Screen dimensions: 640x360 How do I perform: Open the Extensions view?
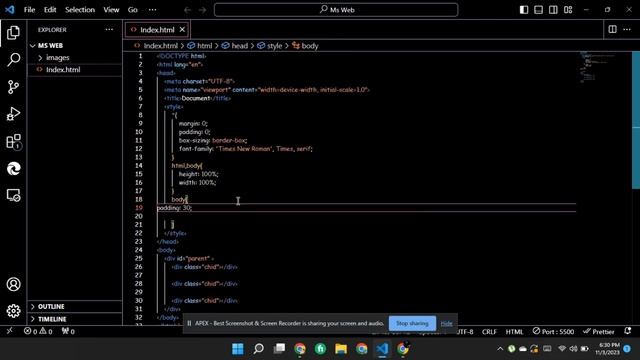coord(13,141)
